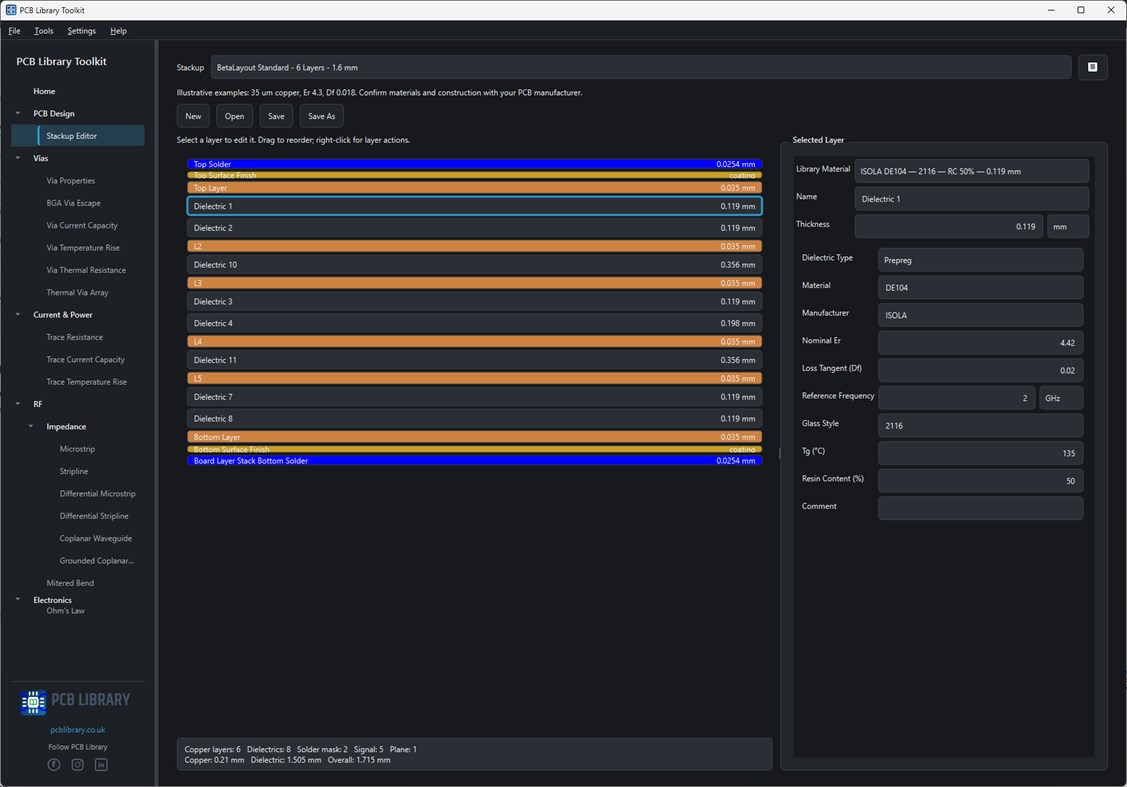The height and width of the screenshot is (787, 1127).
Task: Open the Help menu
Action: pyautogui.click(x=119, y=31)
